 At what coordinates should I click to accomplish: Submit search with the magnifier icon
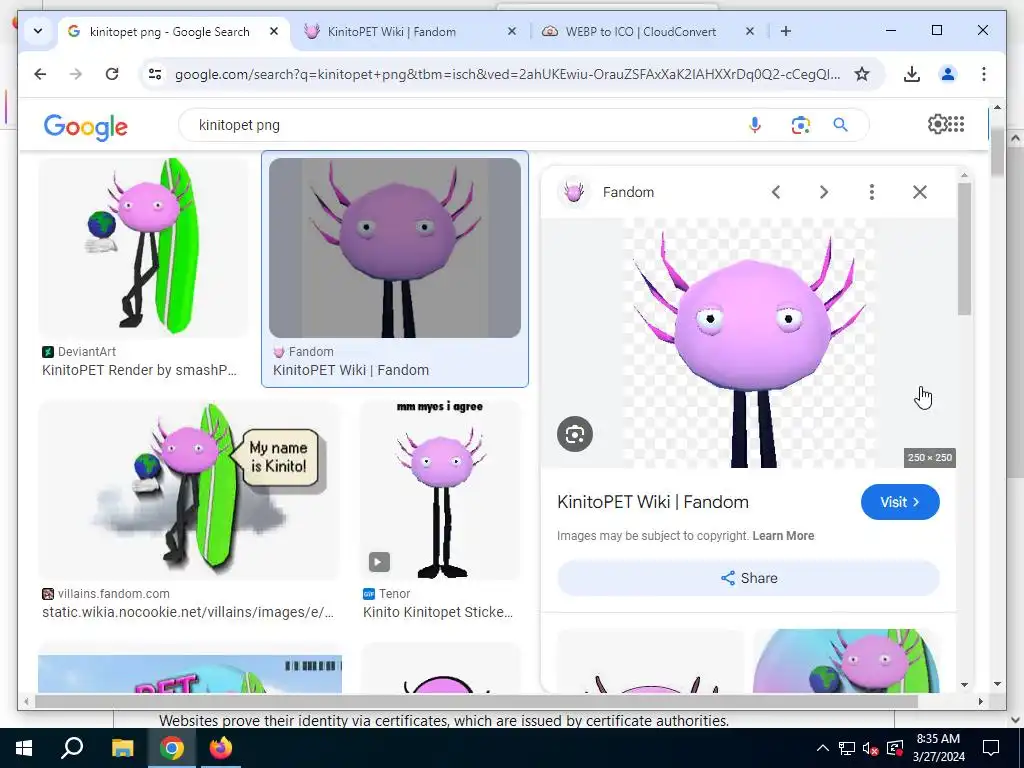pyautogui.click(x=840, y=125)
